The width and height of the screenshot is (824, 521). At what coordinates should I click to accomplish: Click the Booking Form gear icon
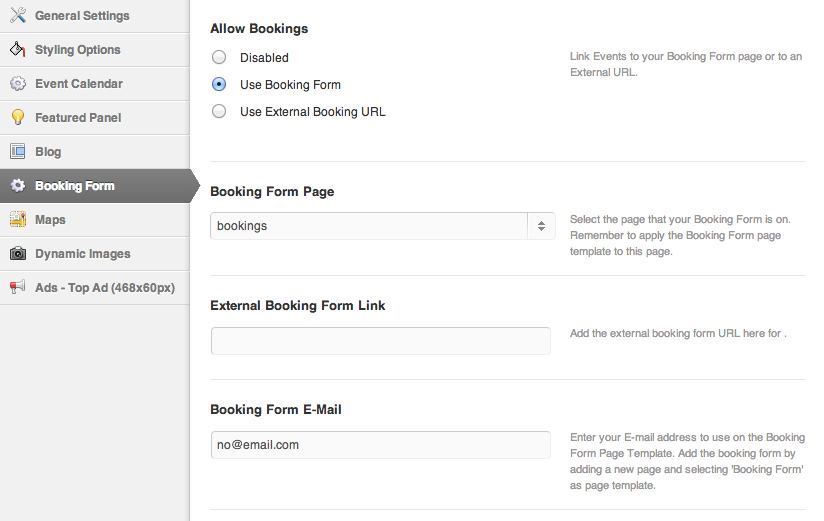pyautogui.click(x=17, y=186)
